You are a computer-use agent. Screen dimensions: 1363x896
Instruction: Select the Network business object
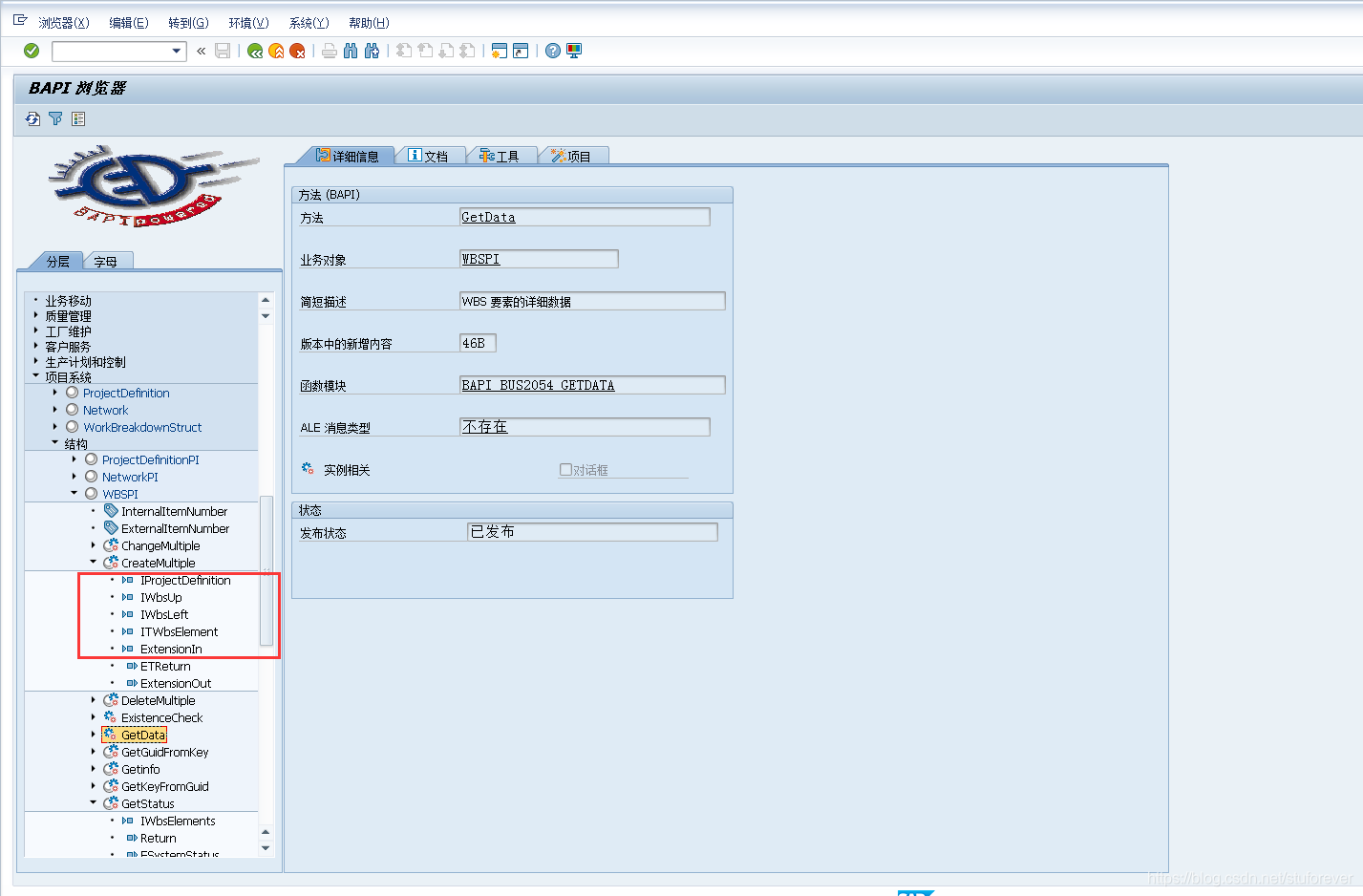click(105, 410)
